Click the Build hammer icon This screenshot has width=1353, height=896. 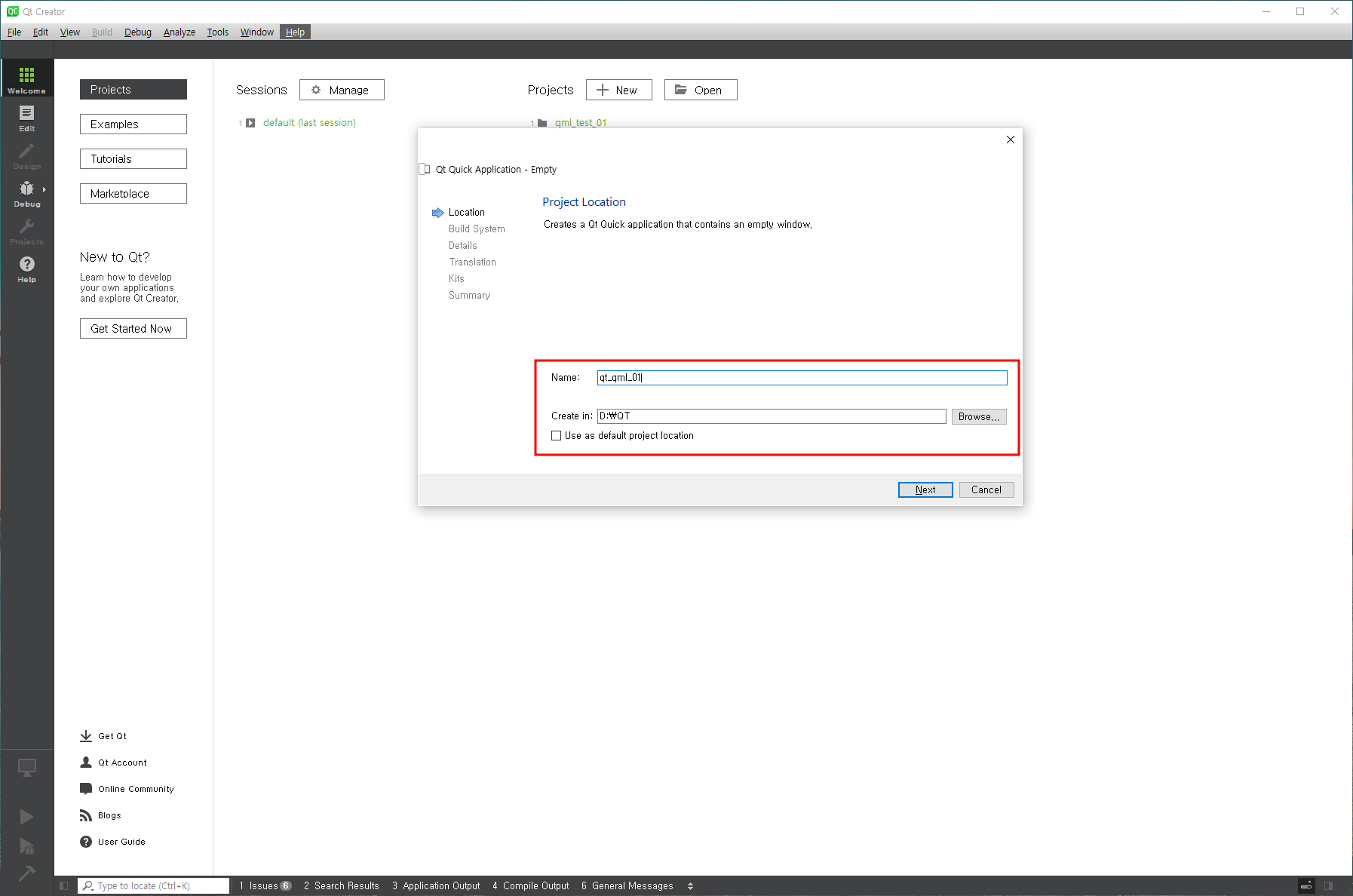click(x=26, y=873)
